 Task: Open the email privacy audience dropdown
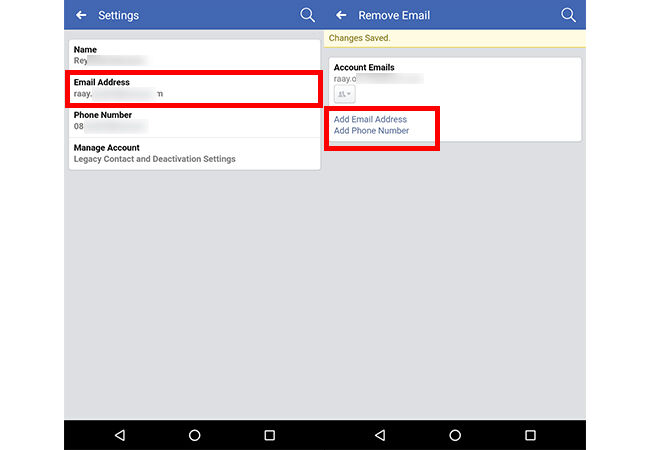point(344,94)
